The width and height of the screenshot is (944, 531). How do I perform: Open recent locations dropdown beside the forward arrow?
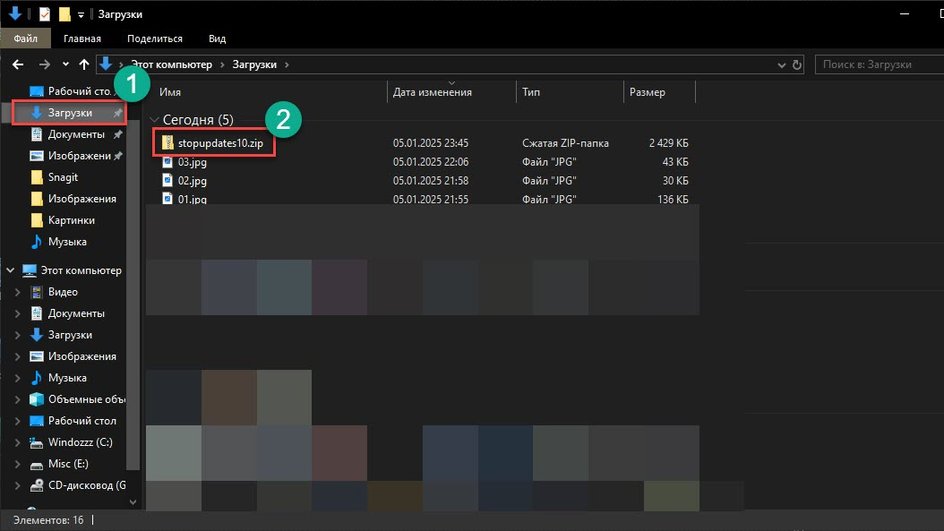pos(66,64)
